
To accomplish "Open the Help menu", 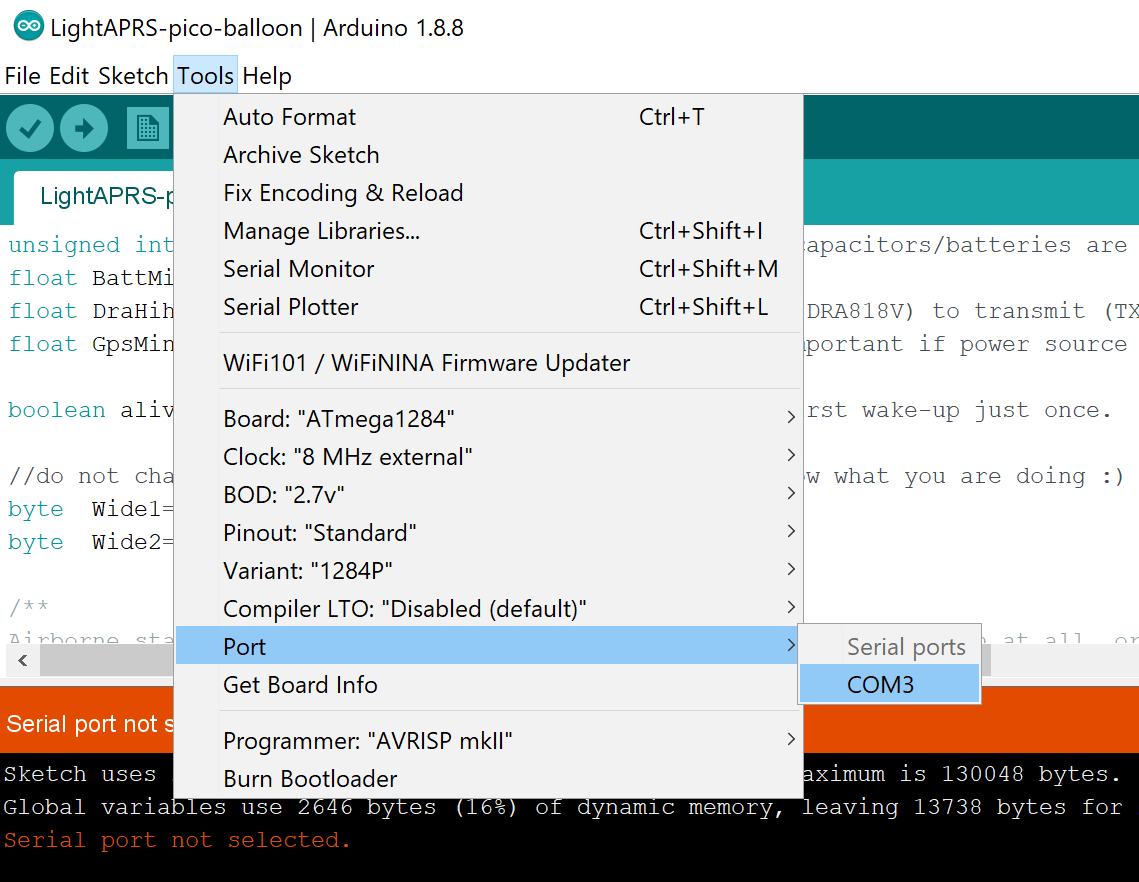I will [267, 76].
